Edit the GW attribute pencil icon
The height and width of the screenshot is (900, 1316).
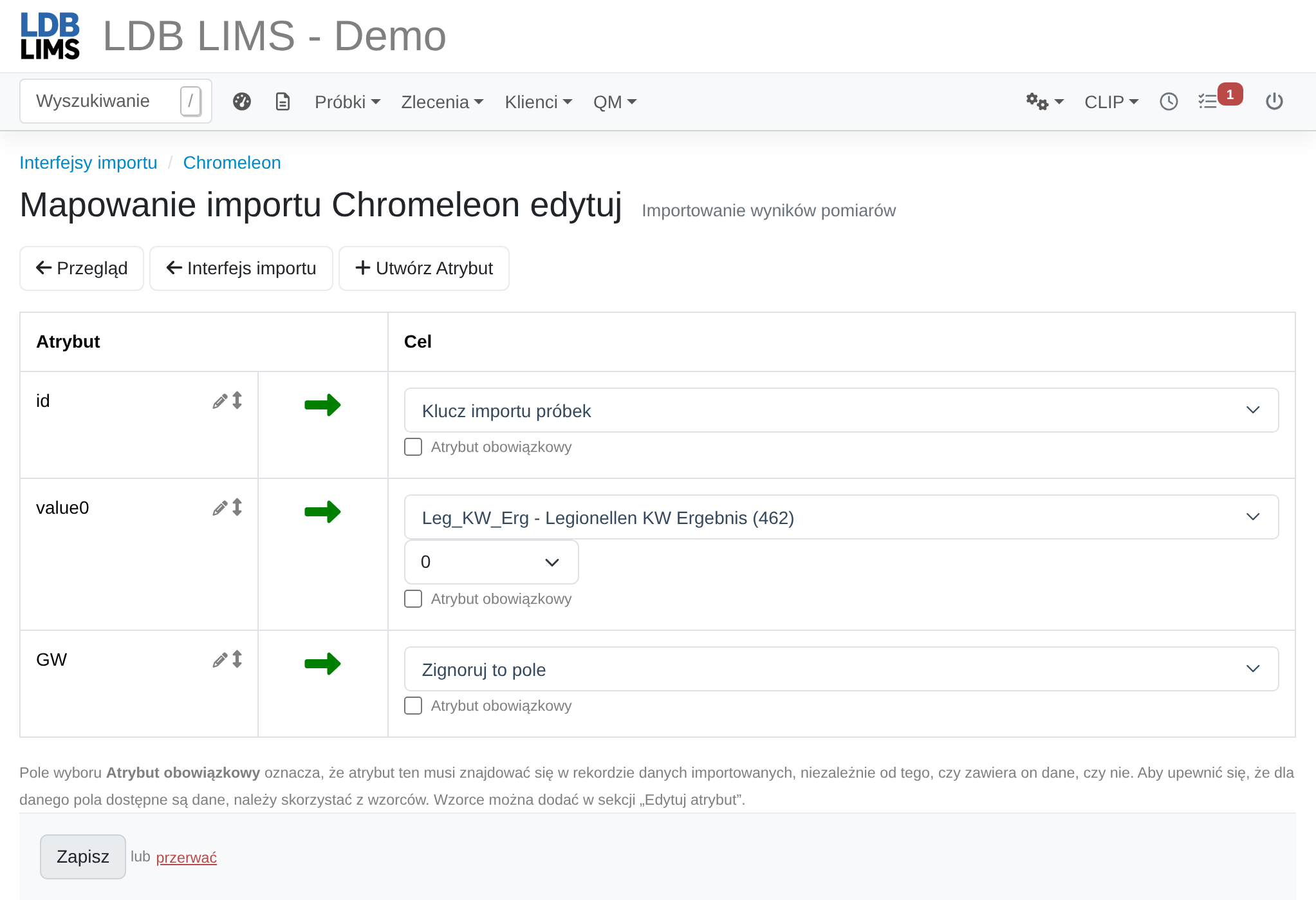click(220, 660)
